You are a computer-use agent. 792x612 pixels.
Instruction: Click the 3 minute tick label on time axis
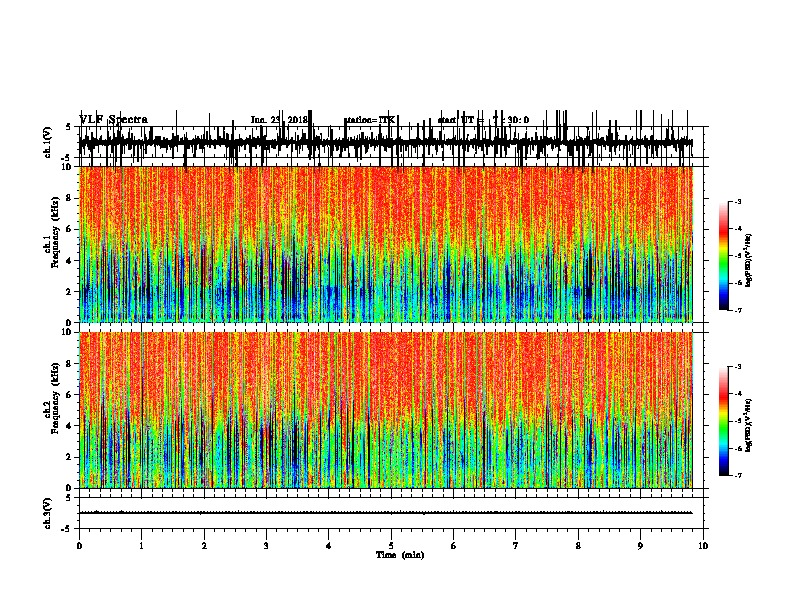click(x=266, y=546)
